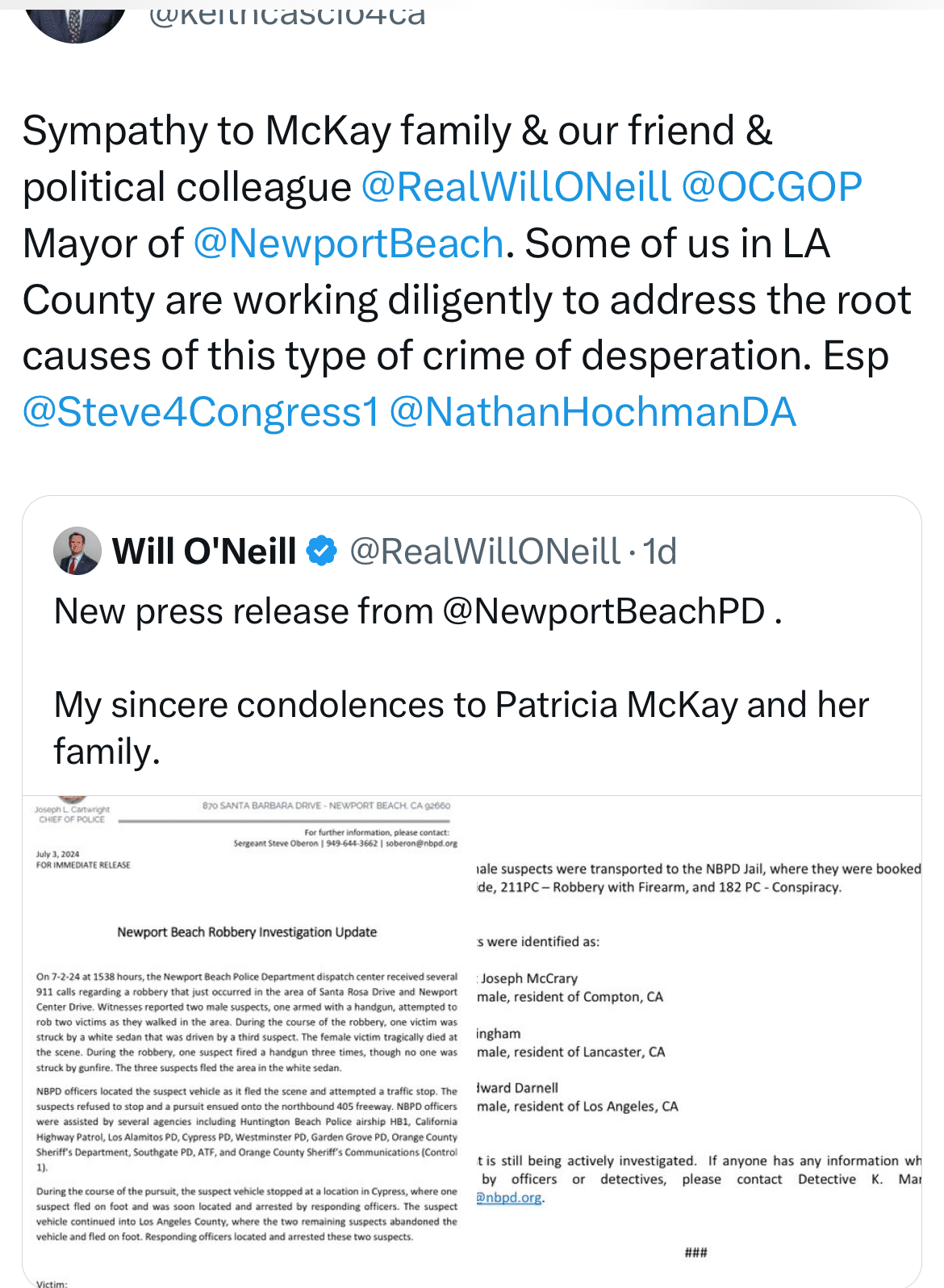The image size is (944, 1288).
Task: Click Will O'Neill's profile avatar
Action: [x=77, y=551]
